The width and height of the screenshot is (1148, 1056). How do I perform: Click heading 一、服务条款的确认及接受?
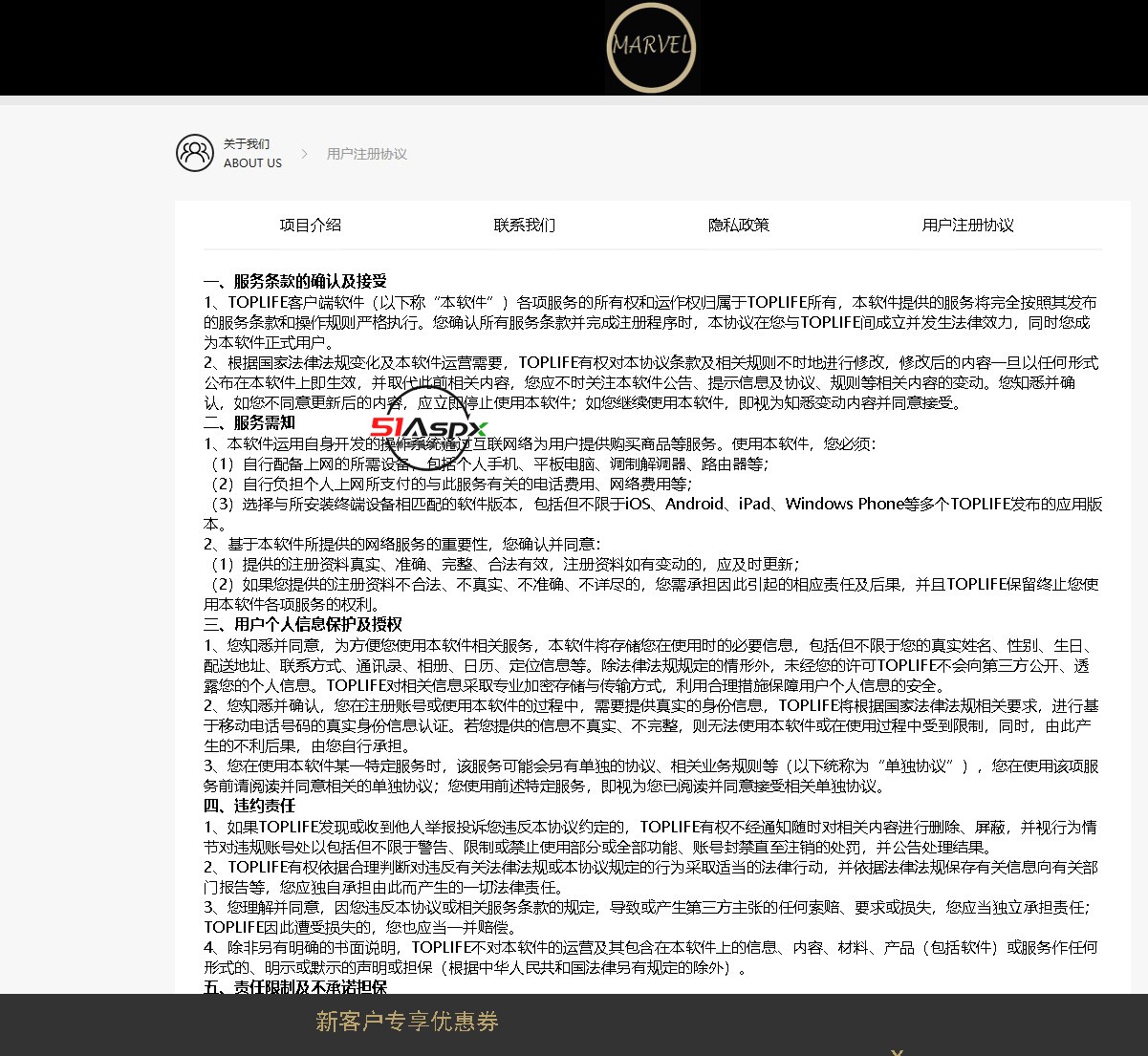pos(295,281)
